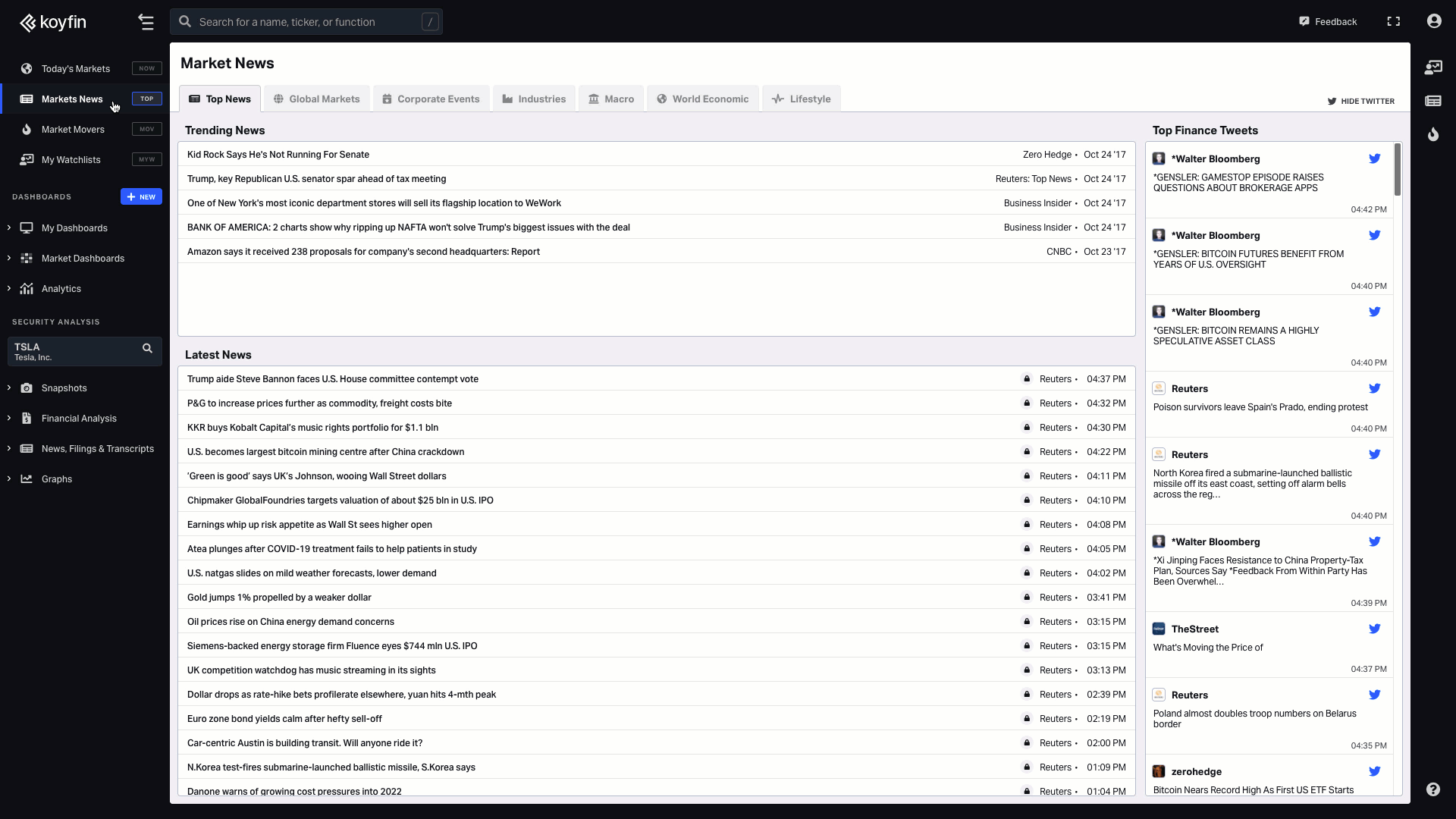Select the World Economic tab
Viewport: 1456px width, 819px height.
[x=703, y=99]
